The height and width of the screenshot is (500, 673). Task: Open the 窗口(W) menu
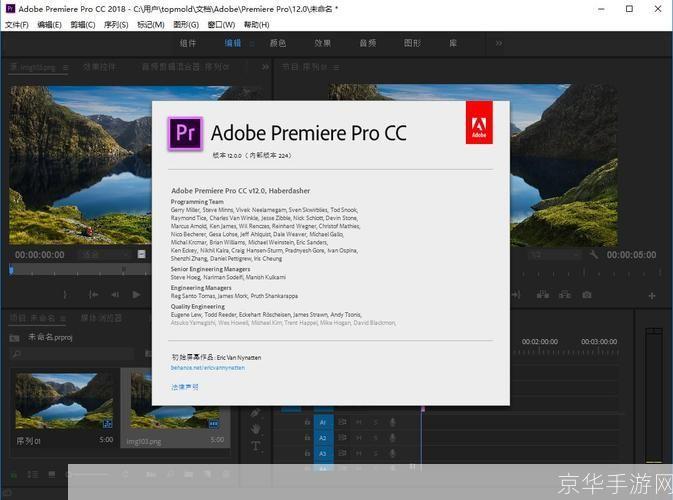tap(221, 25)
